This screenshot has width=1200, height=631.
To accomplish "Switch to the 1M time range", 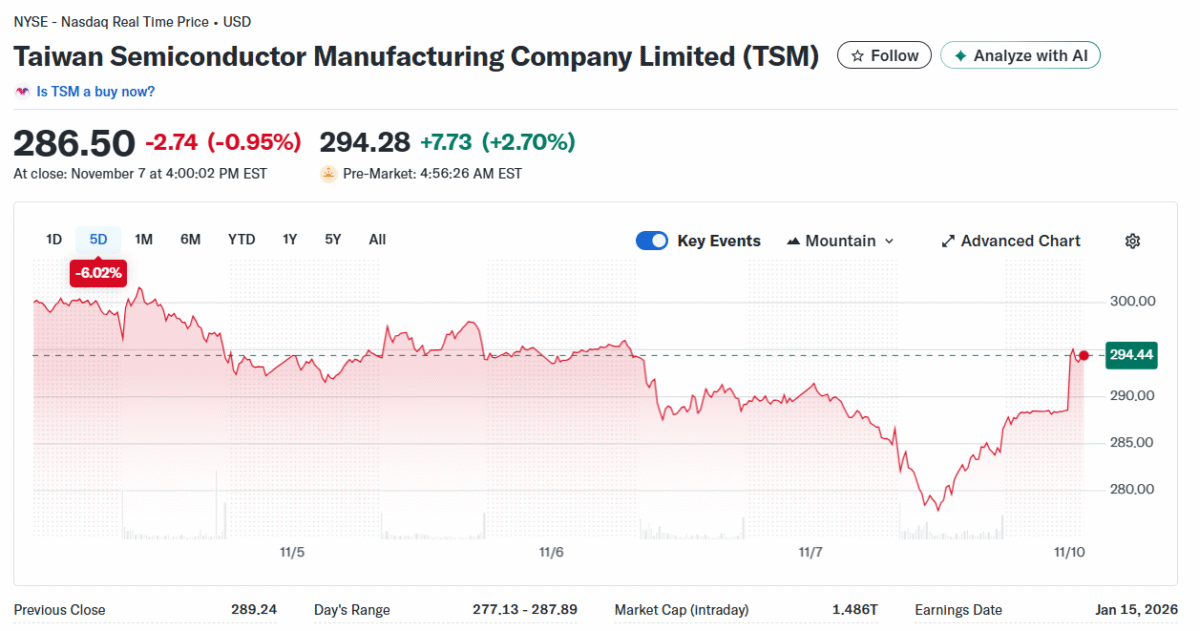I will [x=143, y=239].
